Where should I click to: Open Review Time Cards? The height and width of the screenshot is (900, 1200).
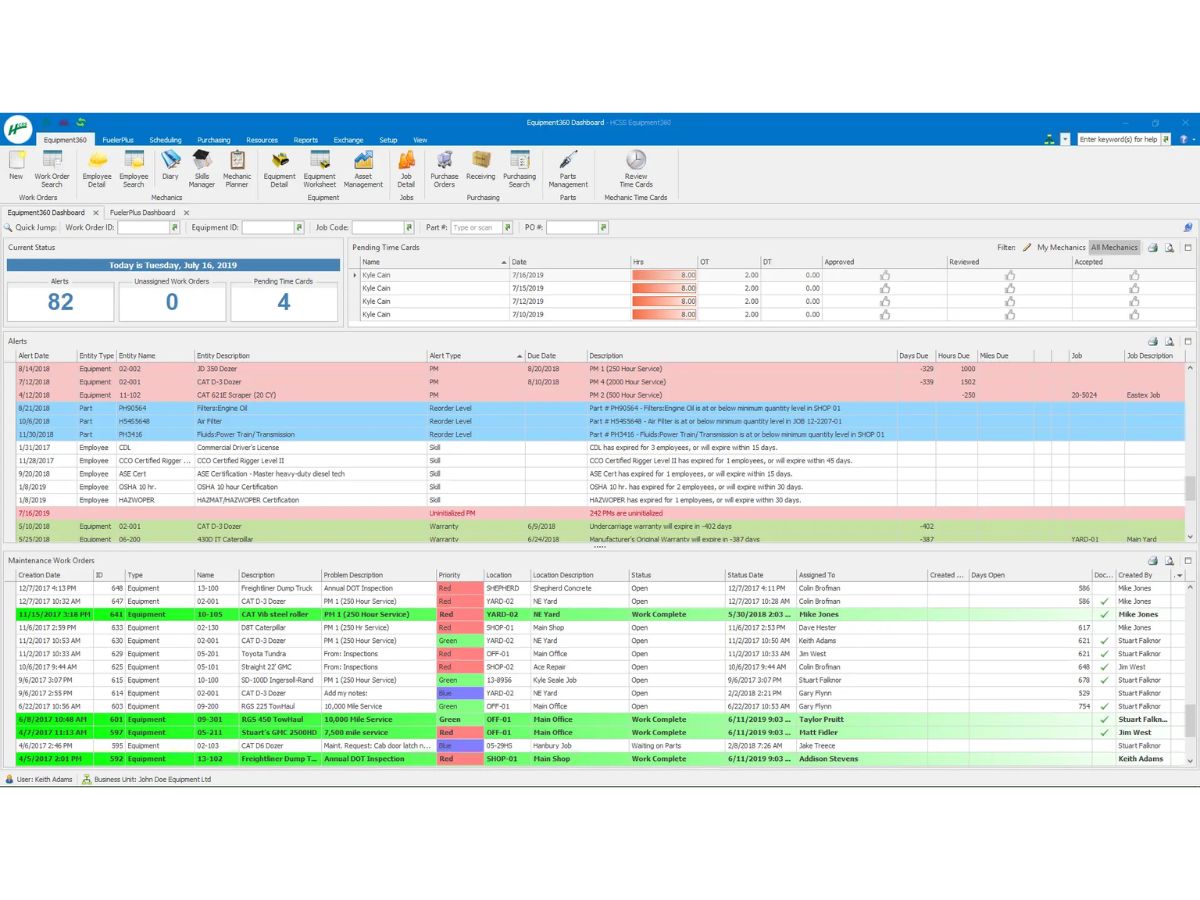pyautogui.click(x=636, y=168)
